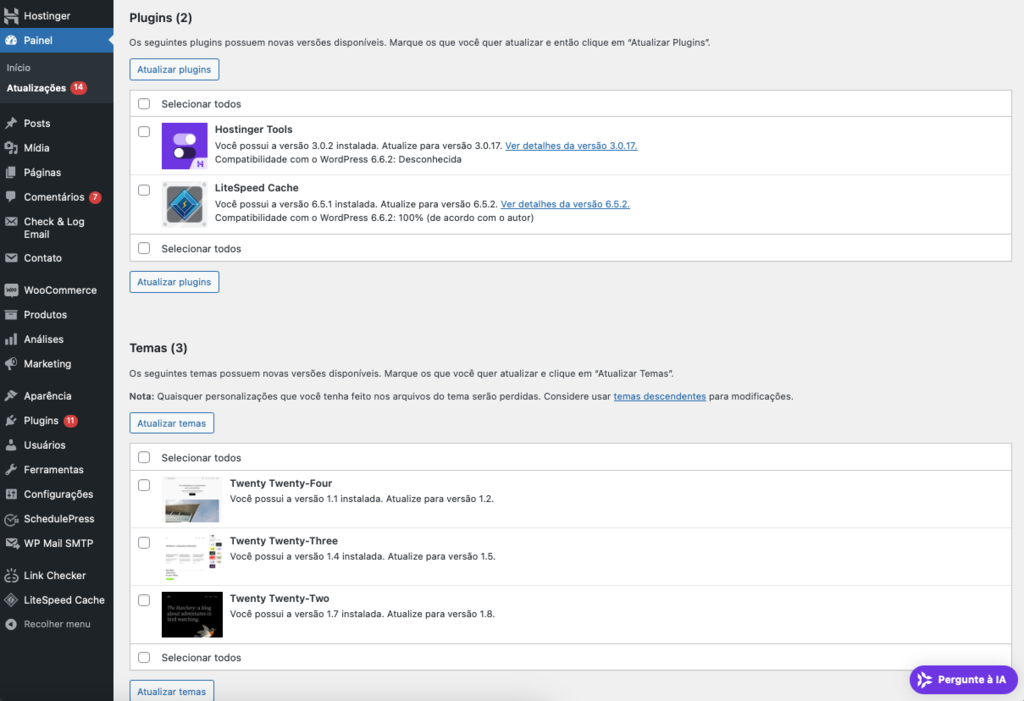Image resolution: width=1024 pixels, height=701 pixels.
Task: Check the Hostinger Tools plugin checkbox
Action: 143,132
